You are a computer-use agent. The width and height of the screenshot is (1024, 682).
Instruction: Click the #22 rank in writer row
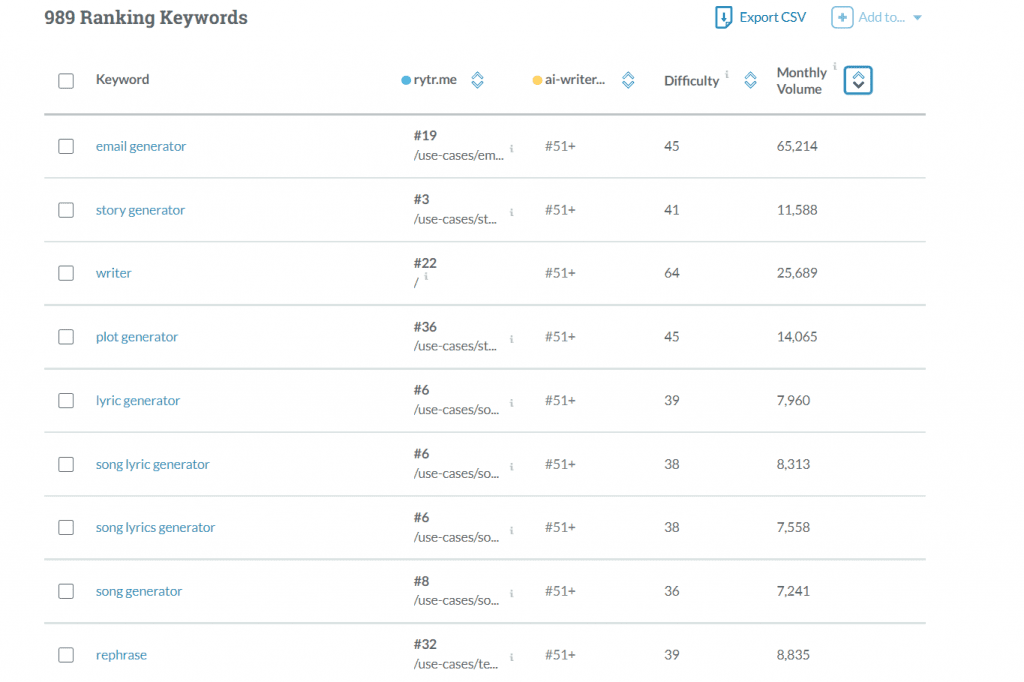[x=425, y=263]
